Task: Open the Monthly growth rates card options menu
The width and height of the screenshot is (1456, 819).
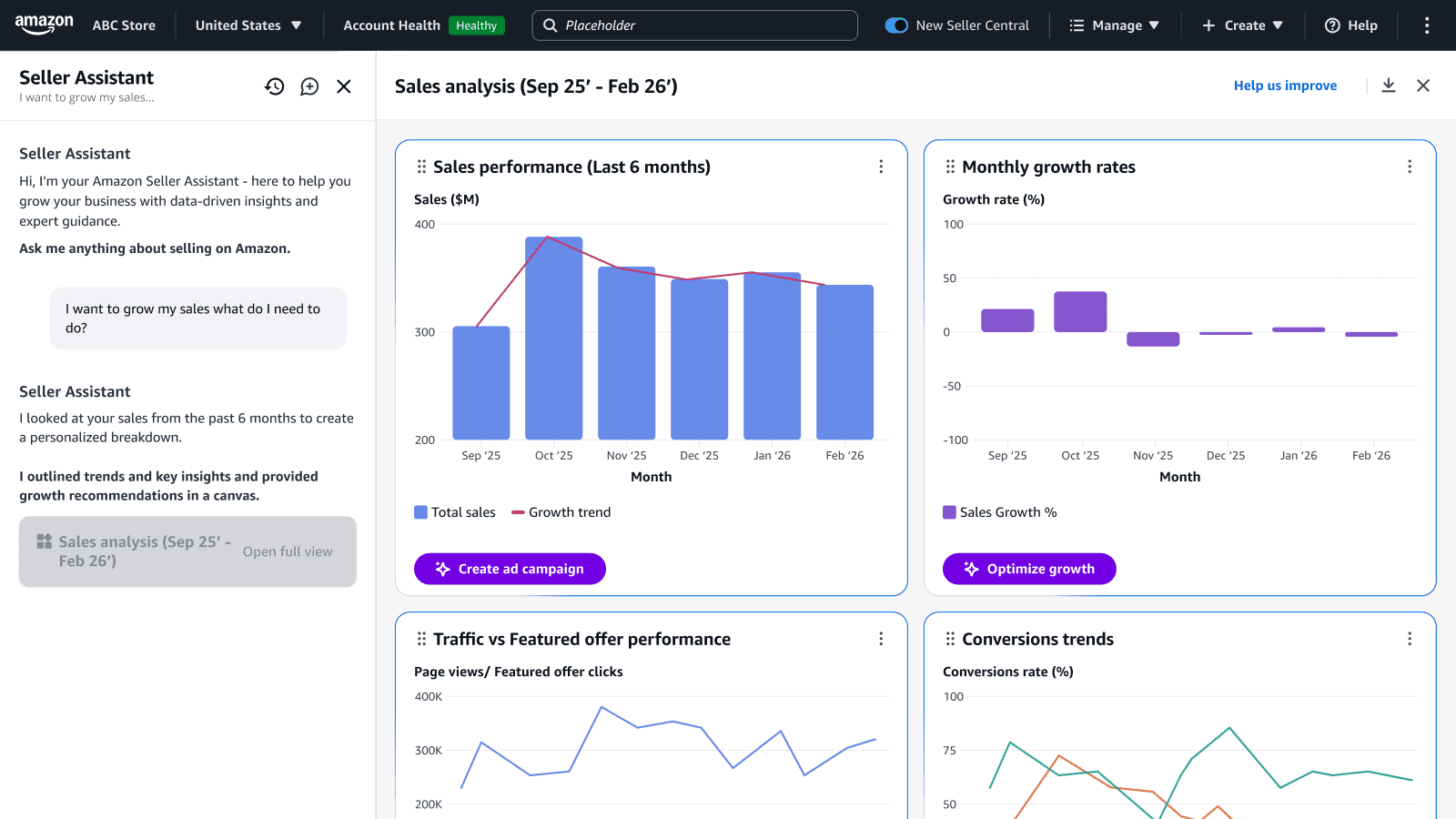Action: coord(1409,167)
